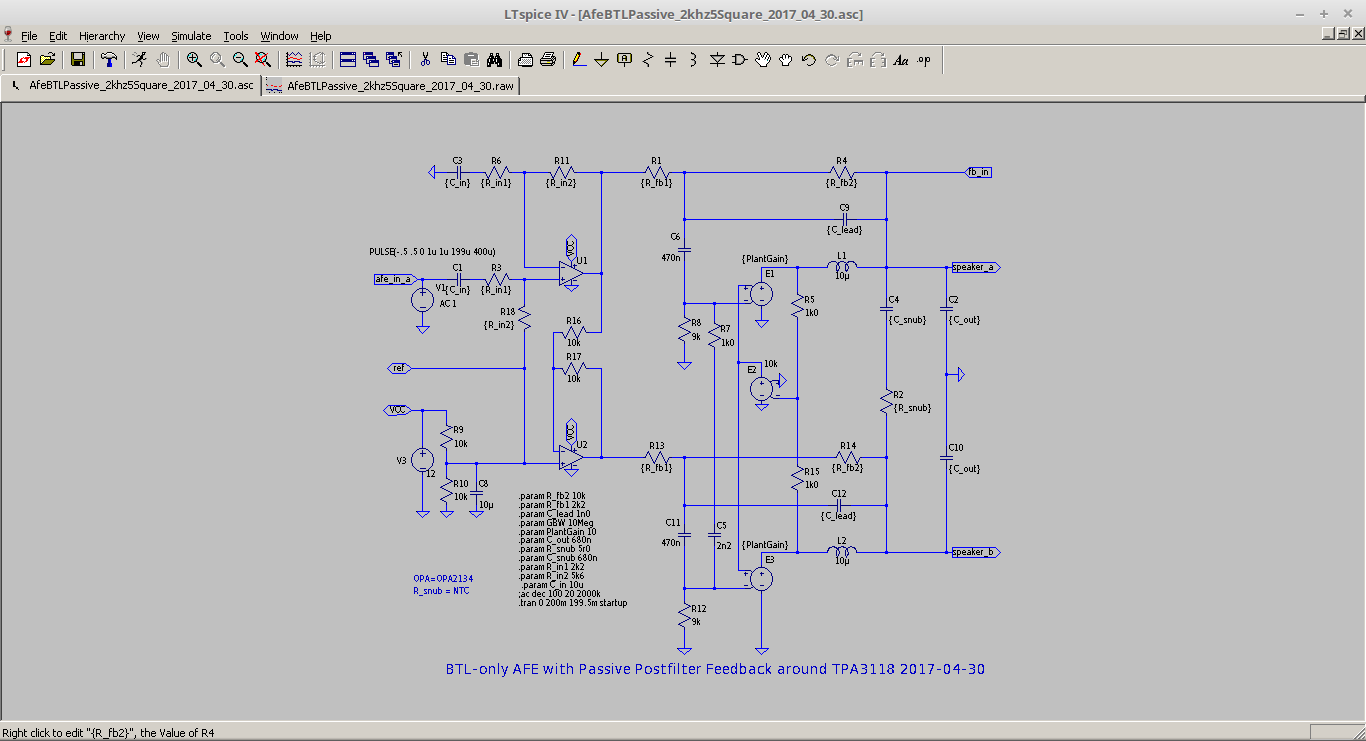Click the Undo arrow icon
1366x741 pixels.
click(x=809, y=60)
